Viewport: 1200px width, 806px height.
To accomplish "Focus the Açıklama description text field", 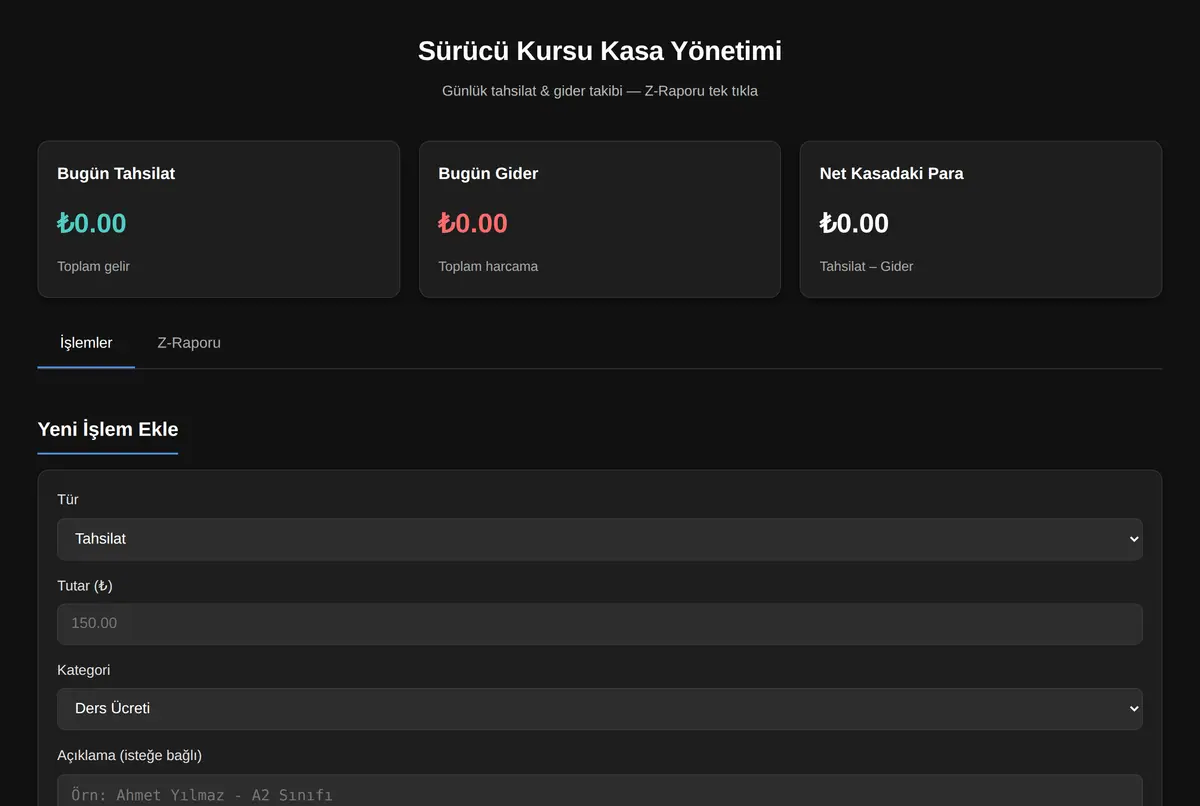I will (600, 791).
